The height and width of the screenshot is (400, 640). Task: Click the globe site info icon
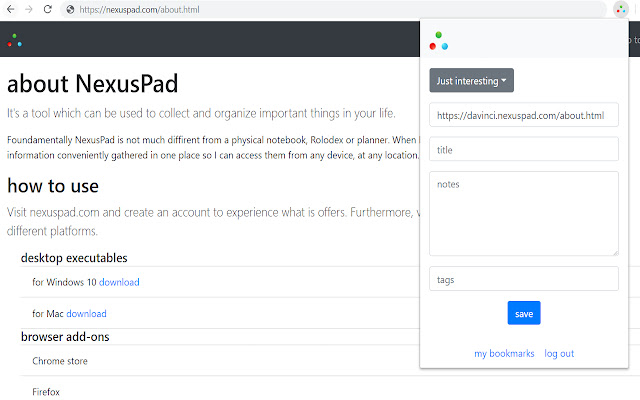point(70,9)
